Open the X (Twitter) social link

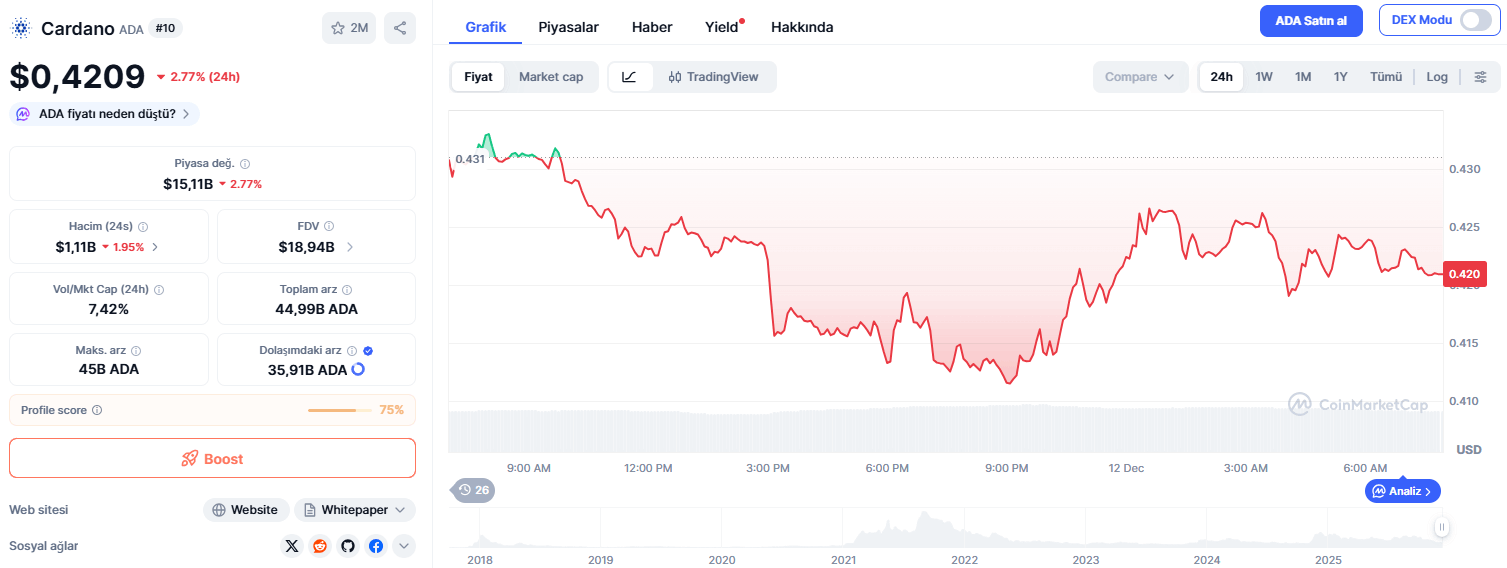[x=292, y=546]
